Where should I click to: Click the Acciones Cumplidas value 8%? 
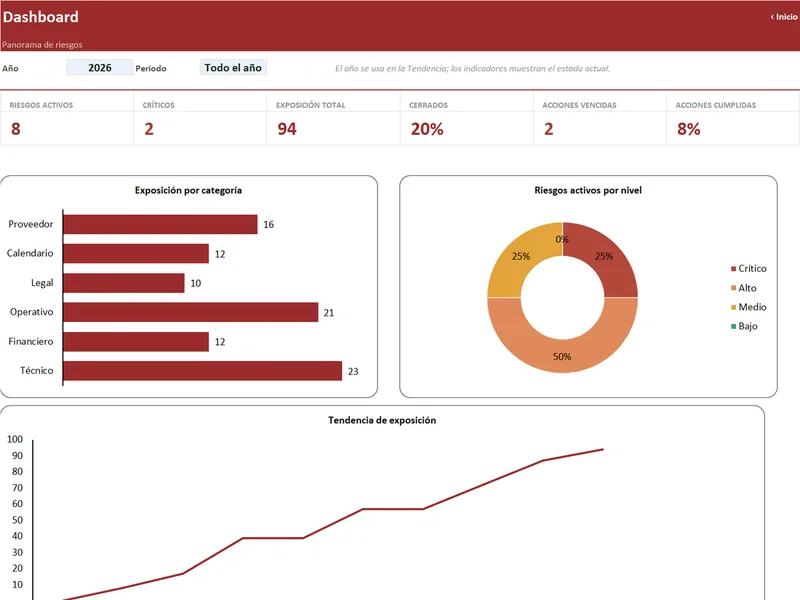point(689,129)
